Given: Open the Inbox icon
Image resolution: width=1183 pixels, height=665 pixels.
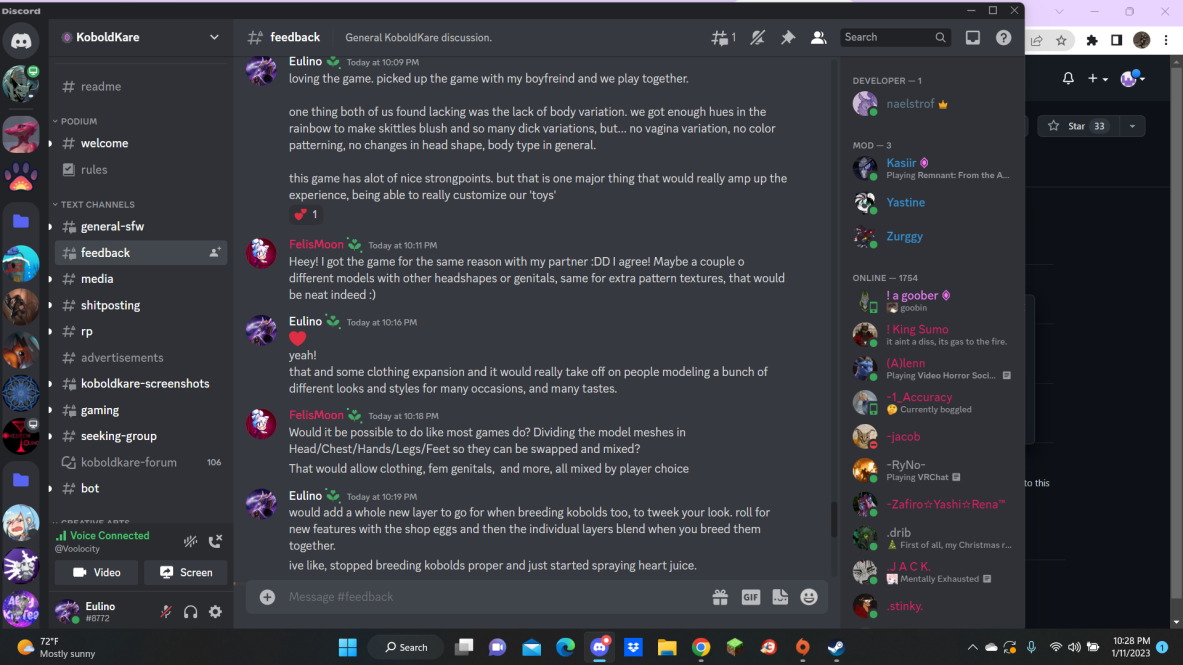Looking at the screenshot, I should point(973,37).
